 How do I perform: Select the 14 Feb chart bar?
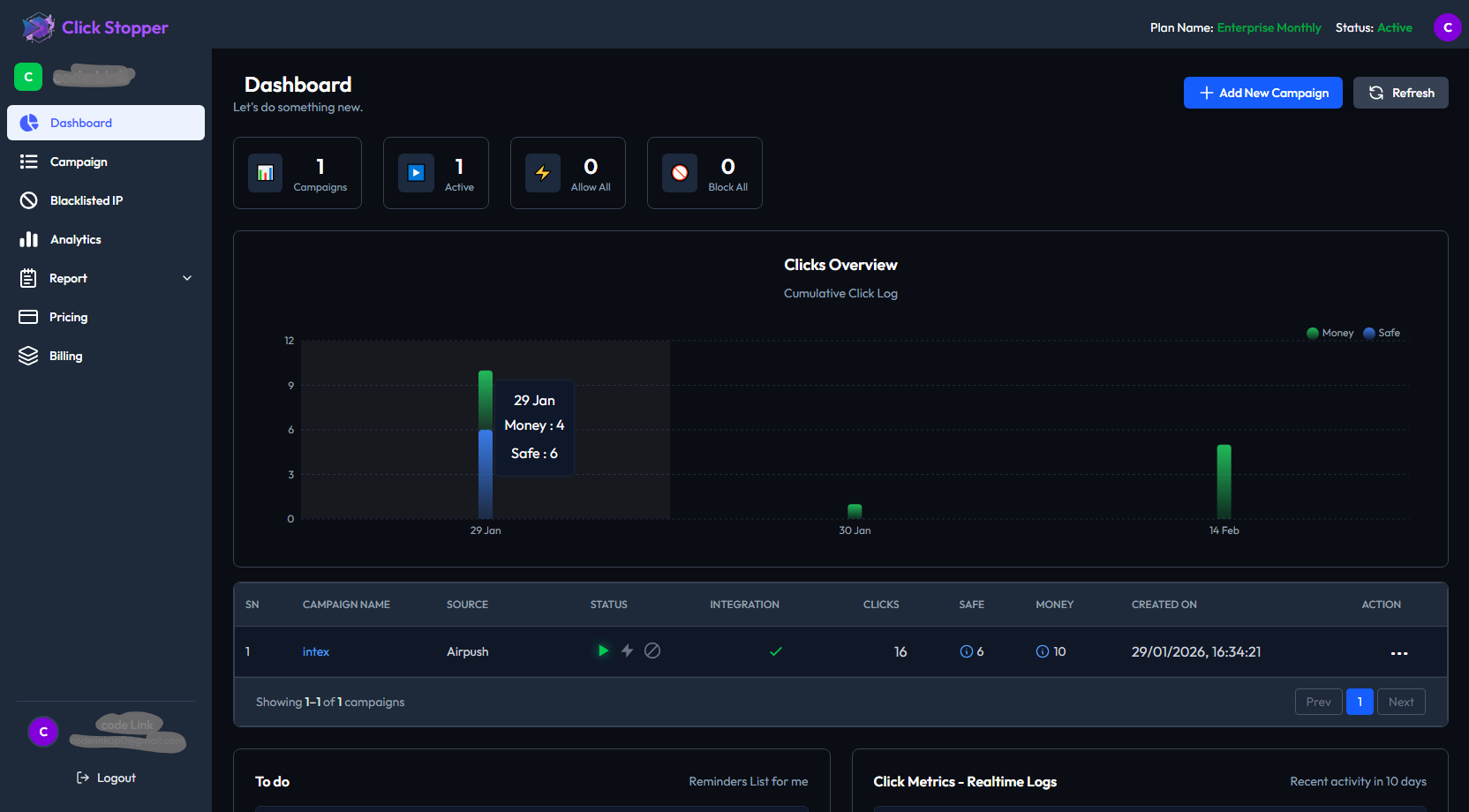coord(1224,481)
